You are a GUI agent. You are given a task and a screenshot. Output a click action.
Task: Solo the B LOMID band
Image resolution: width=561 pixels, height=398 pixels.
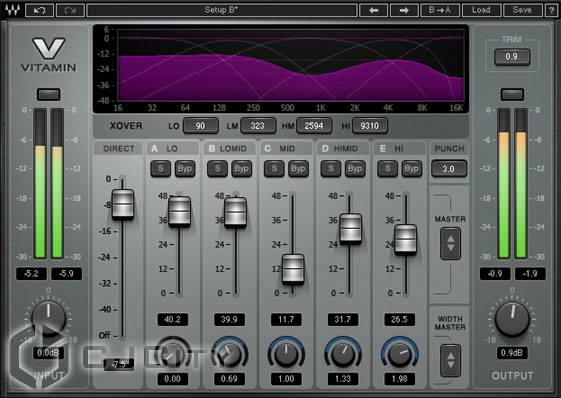[x=217, y=169]
